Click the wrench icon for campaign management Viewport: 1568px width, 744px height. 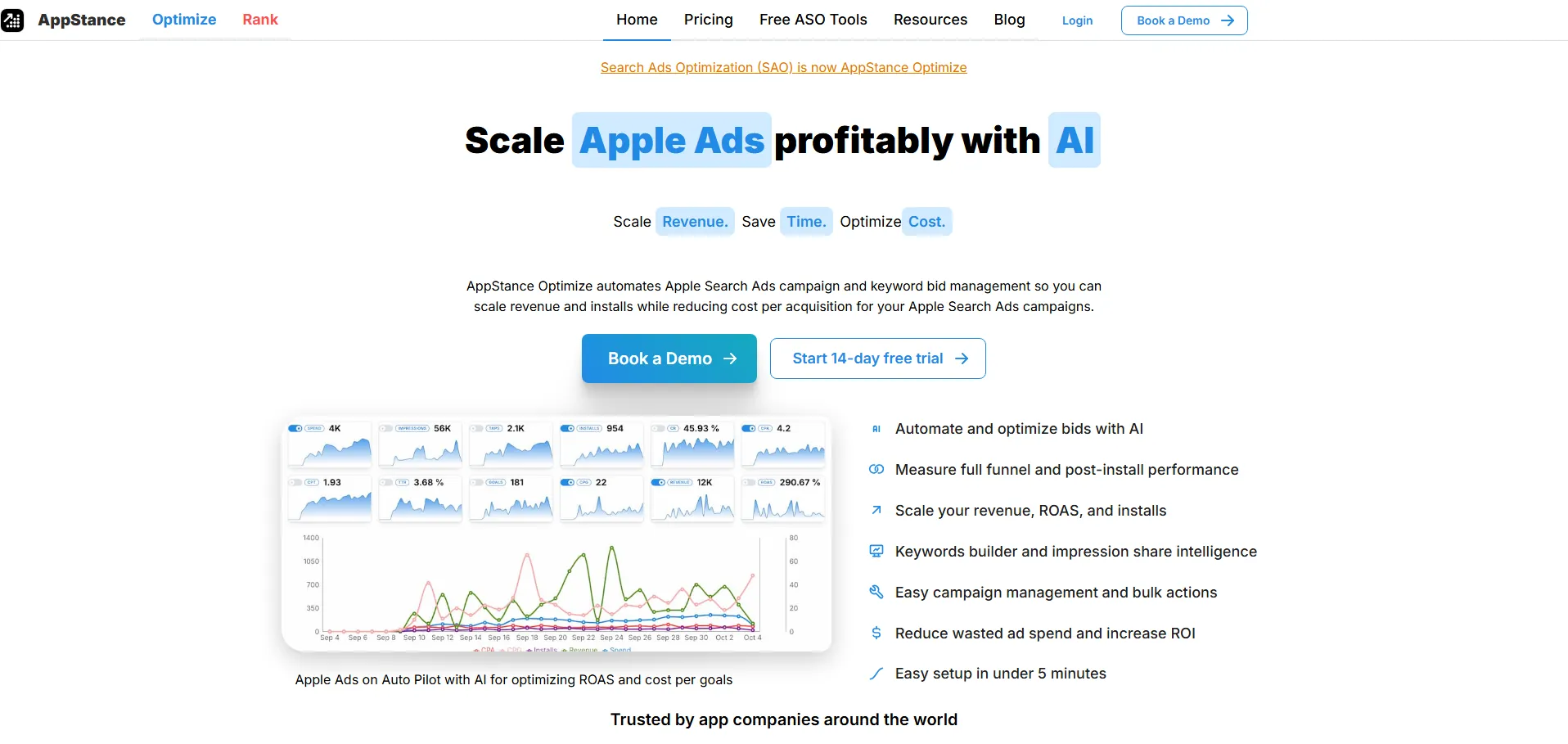coord(876,593)
